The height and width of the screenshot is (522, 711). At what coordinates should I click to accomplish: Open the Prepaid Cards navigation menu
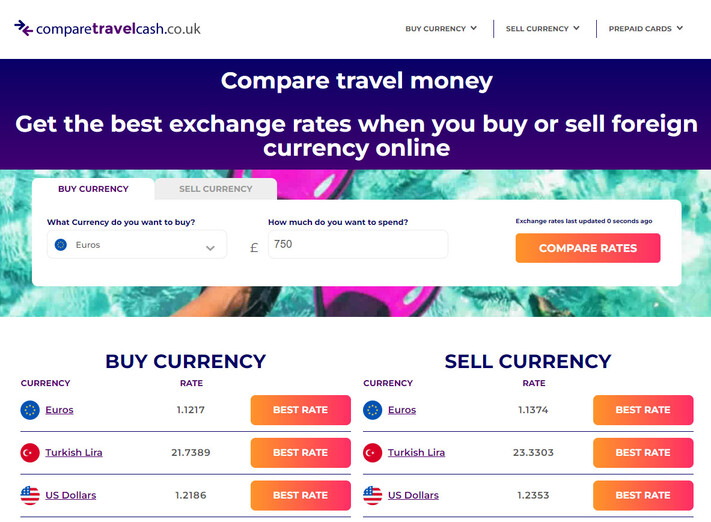click(645, 29)
